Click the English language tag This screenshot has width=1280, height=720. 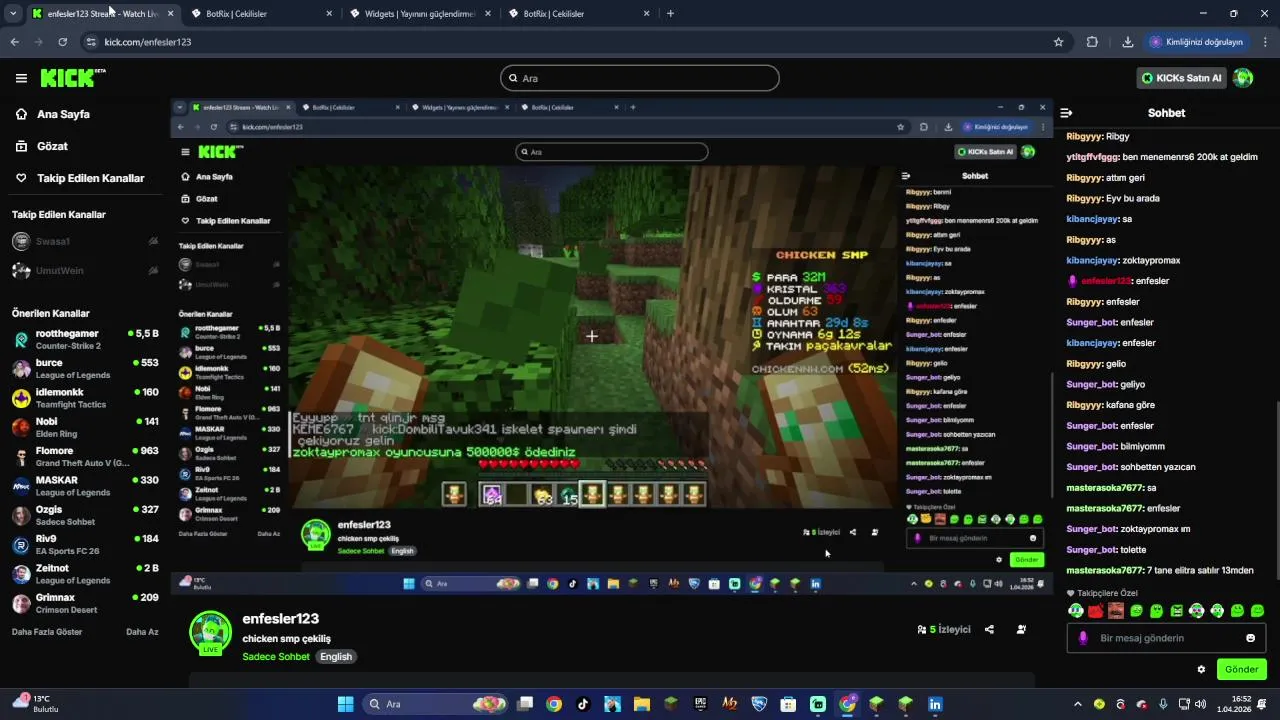(x=336, y=657)
